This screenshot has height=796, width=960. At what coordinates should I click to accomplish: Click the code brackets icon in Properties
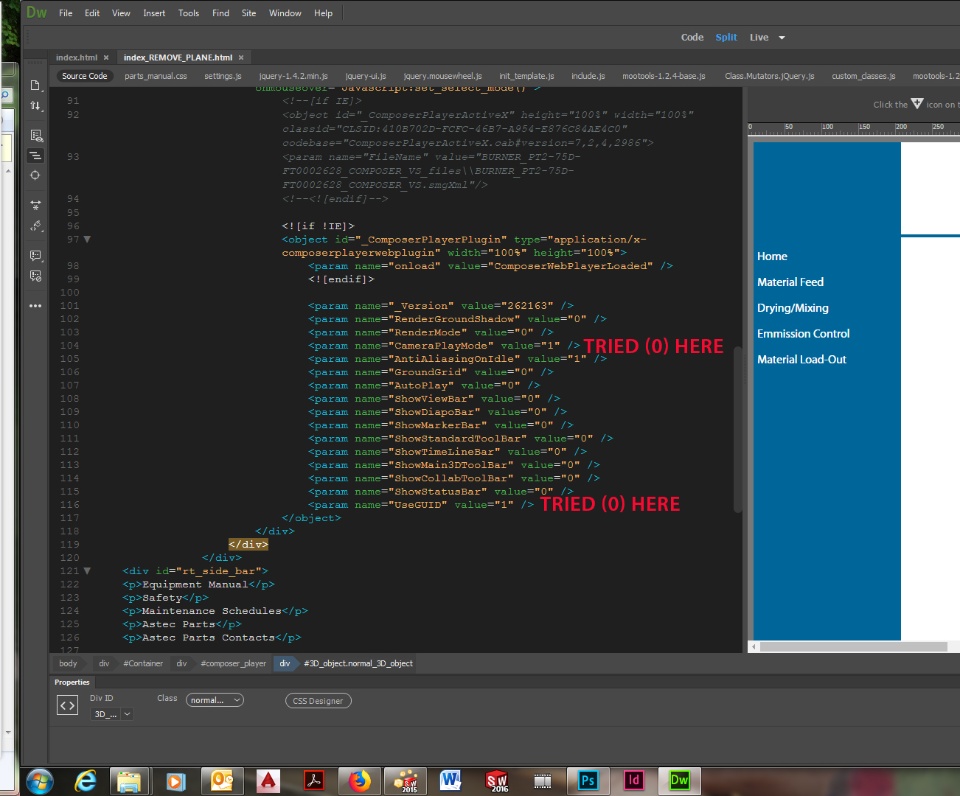(x=67, y=706)
